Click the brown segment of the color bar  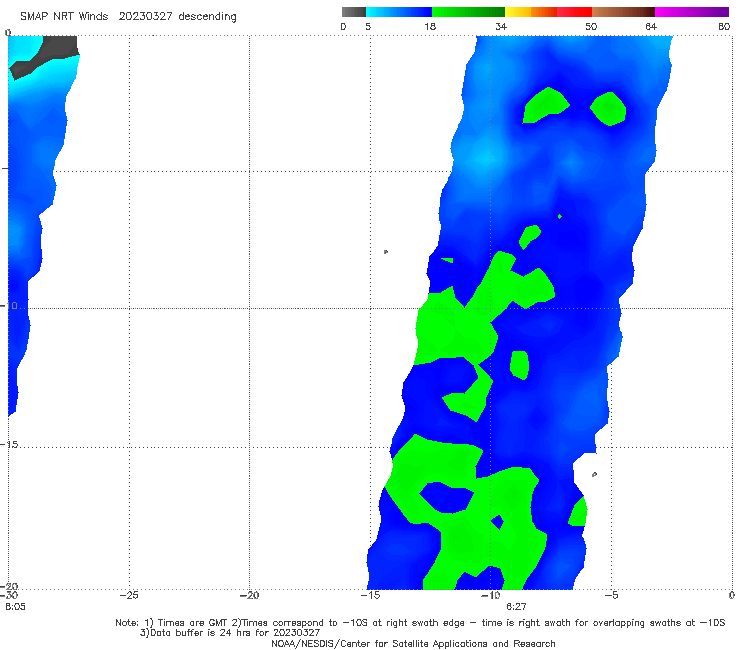pos(623,12)
